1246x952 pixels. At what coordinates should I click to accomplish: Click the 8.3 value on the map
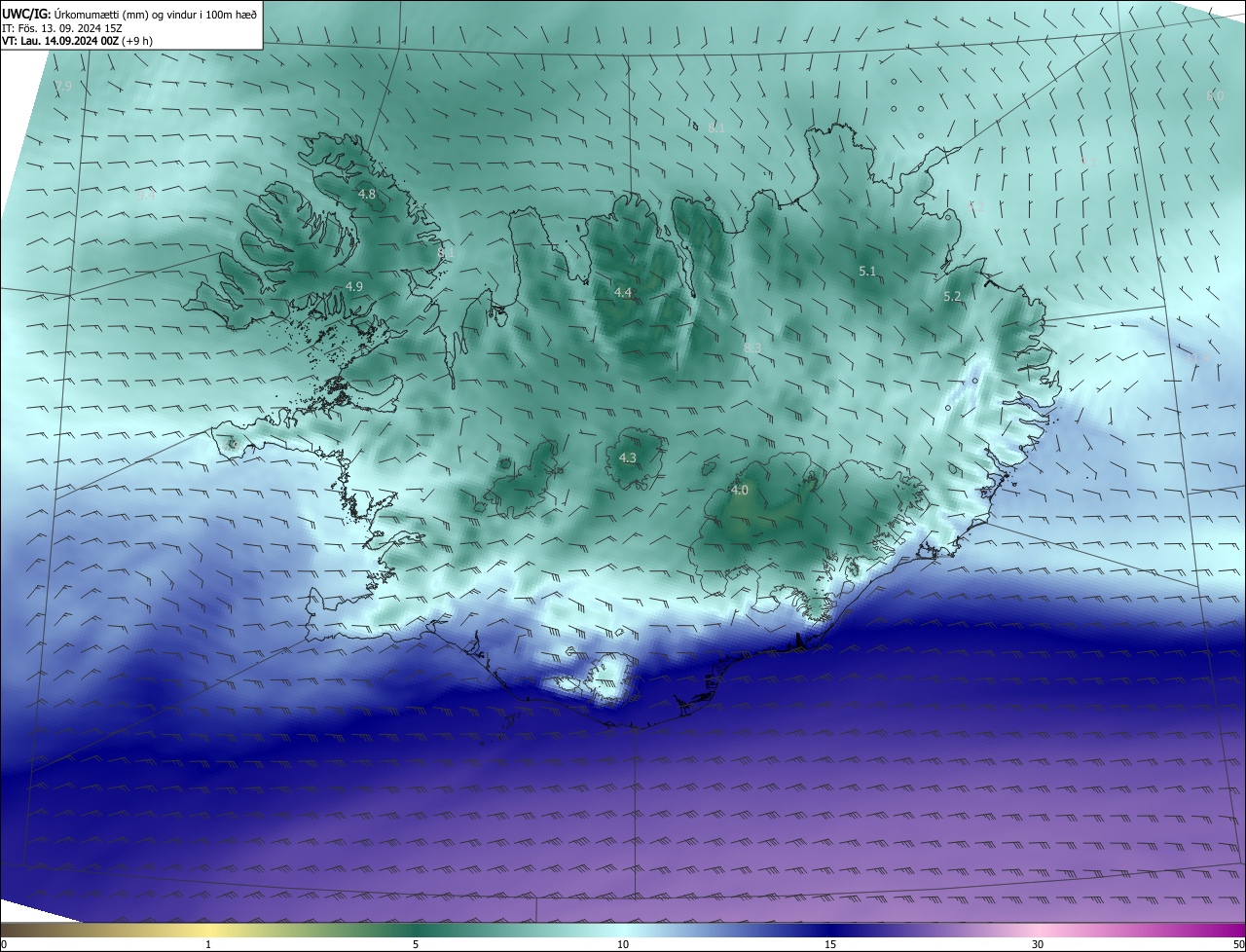click(752, 348)
